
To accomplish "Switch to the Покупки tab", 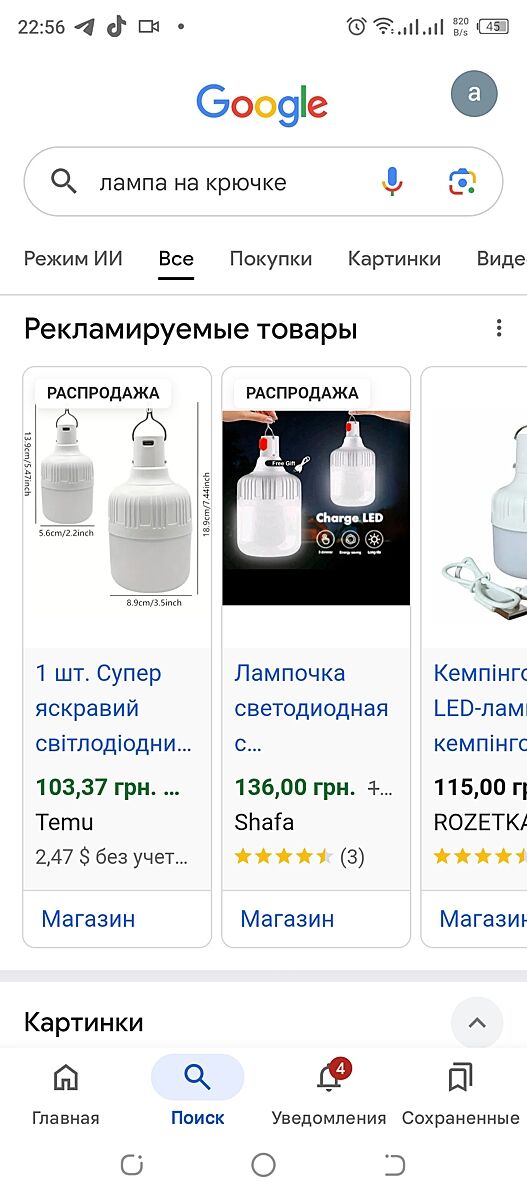I will [x=271, y=259].
